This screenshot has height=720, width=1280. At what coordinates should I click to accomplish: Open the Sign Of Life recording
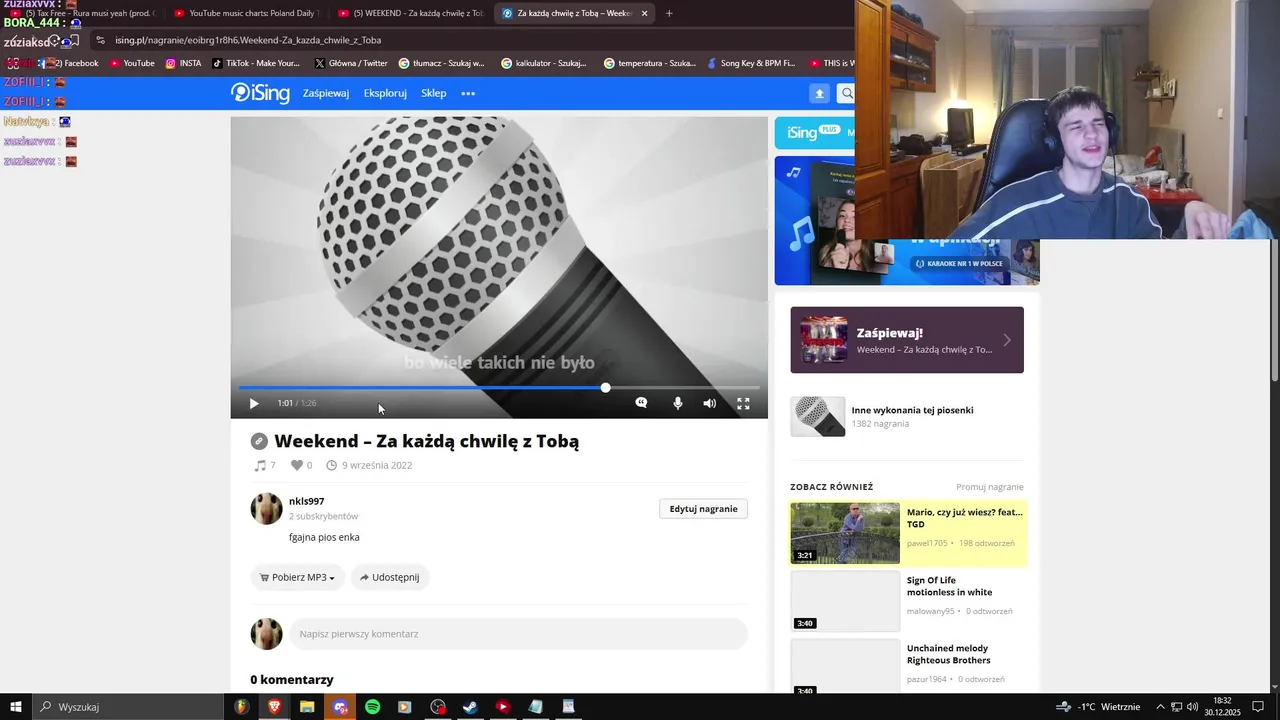(949, 586)
